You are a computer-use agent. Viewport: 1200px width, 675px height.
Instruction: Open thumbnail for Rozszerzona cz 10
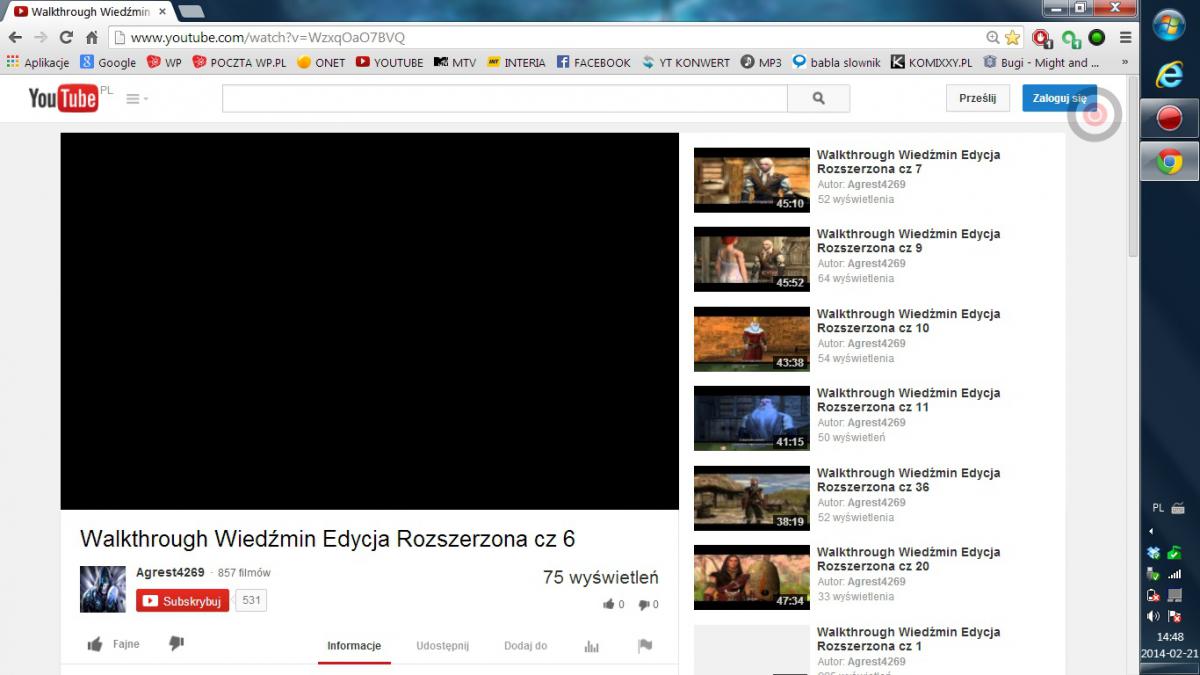(752, 339)
